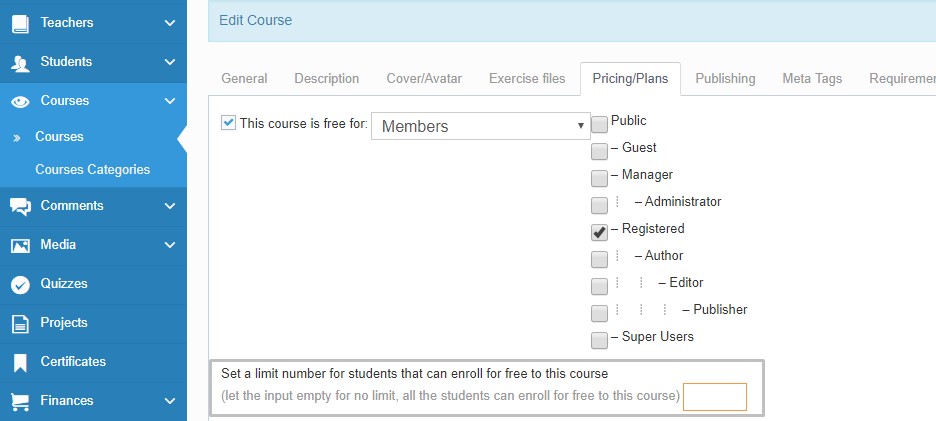
Task: Click the Courses eye icon
Action: coord(20,101)
